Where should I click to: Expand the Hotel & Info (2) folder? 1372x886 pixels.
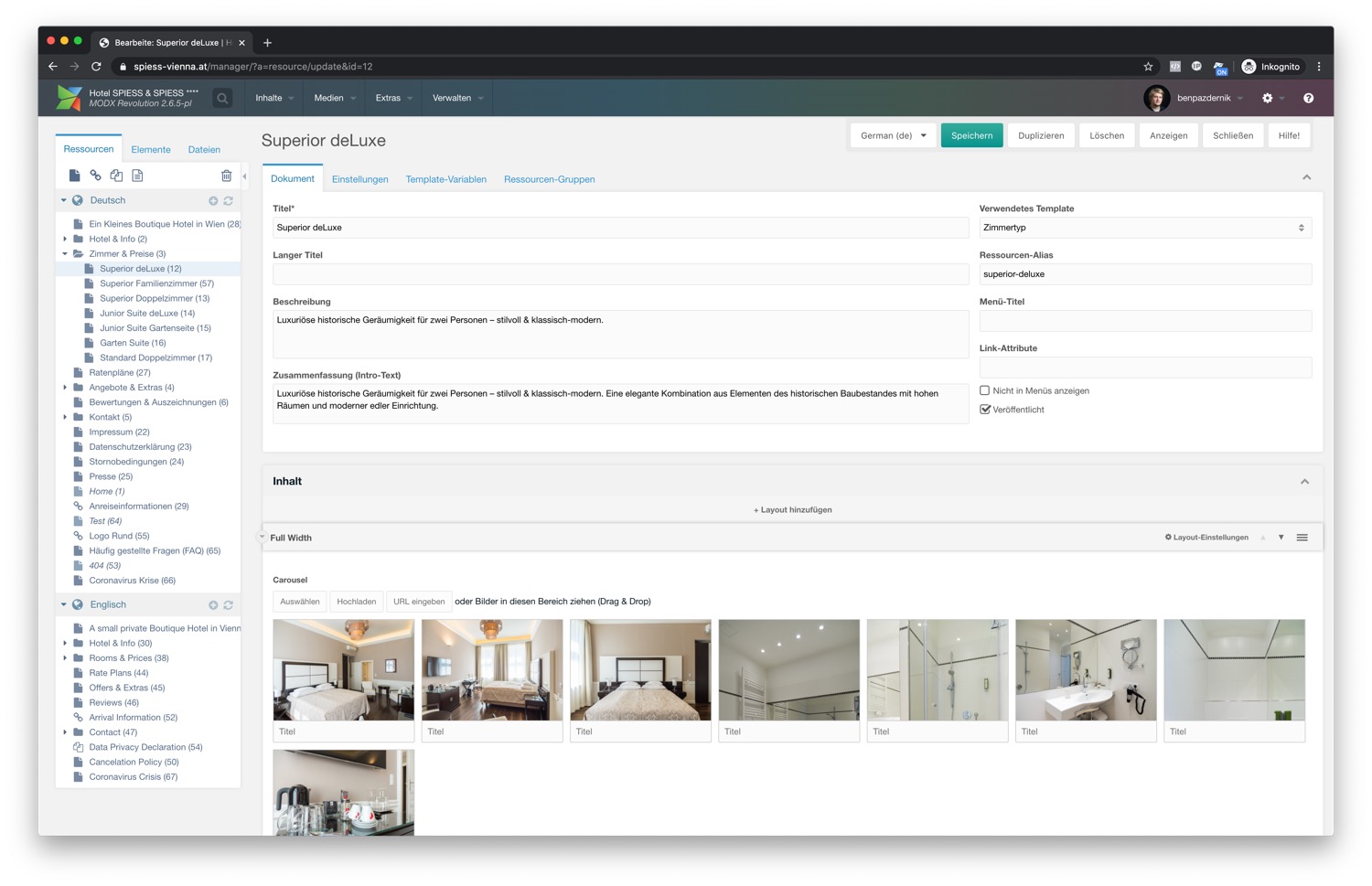[65, 240]
